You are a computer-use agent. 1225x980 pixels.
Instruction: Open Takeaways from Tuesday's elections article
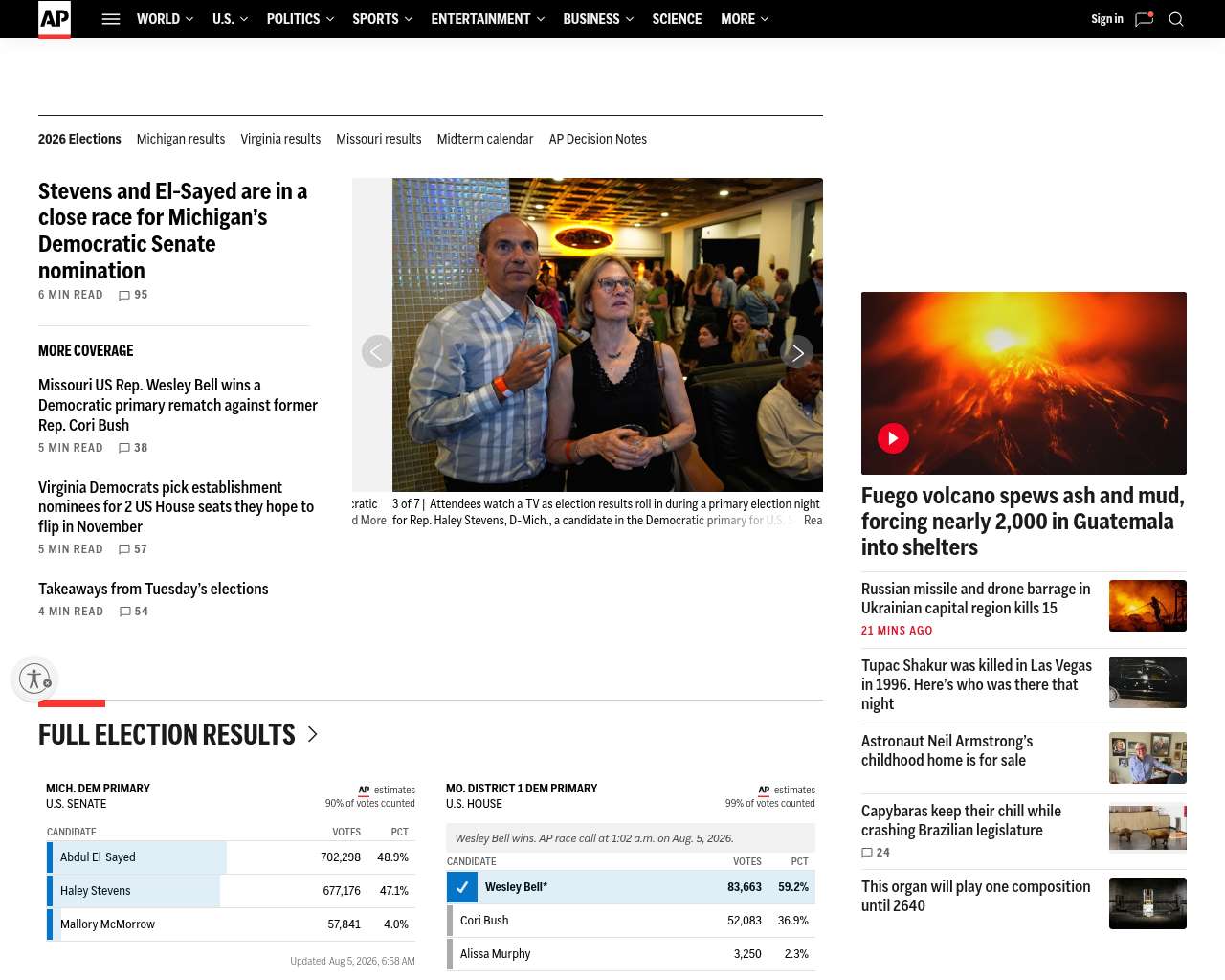(153, 589)
